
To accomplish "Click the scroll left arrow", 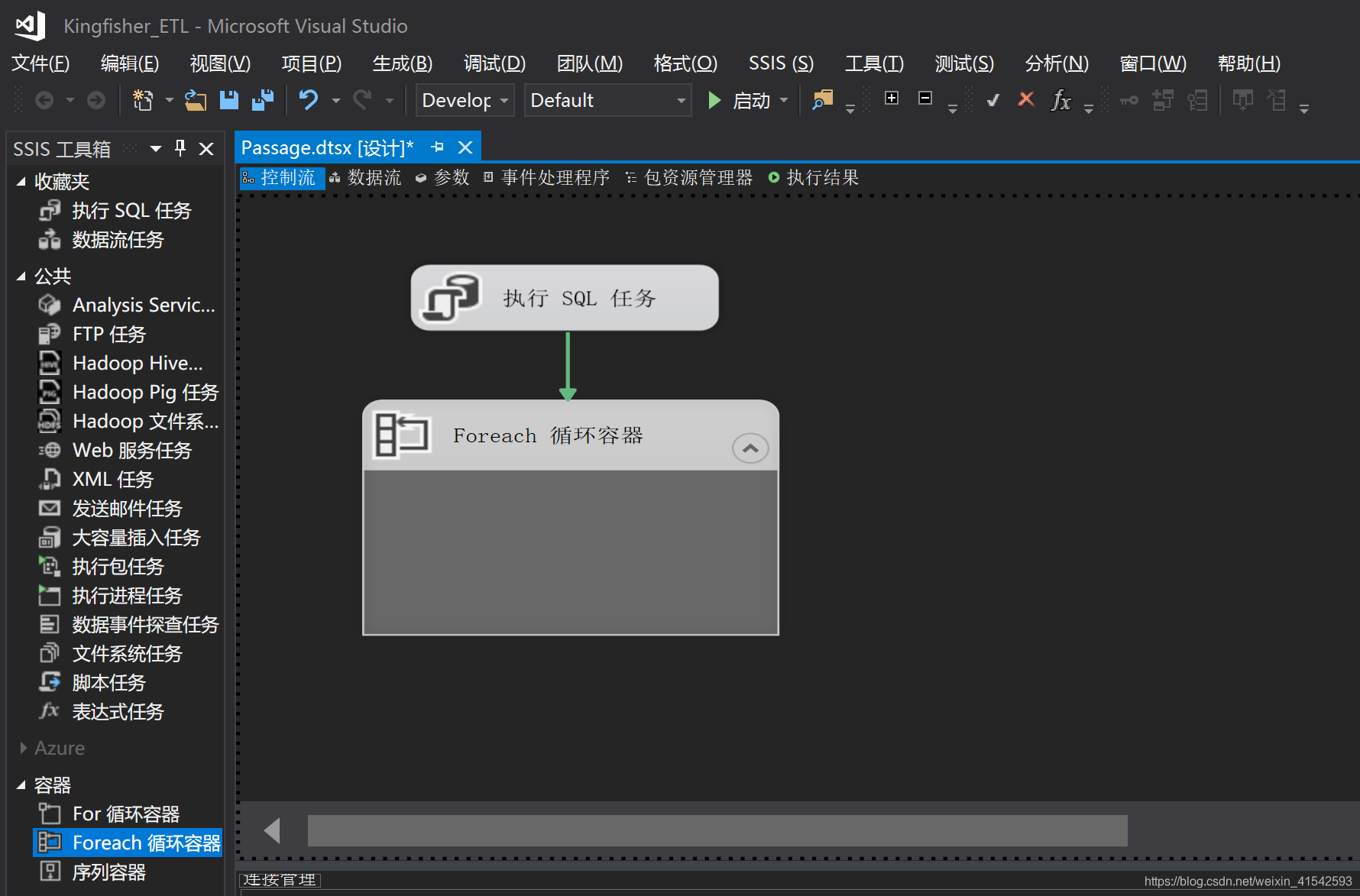I will (272, 830).
